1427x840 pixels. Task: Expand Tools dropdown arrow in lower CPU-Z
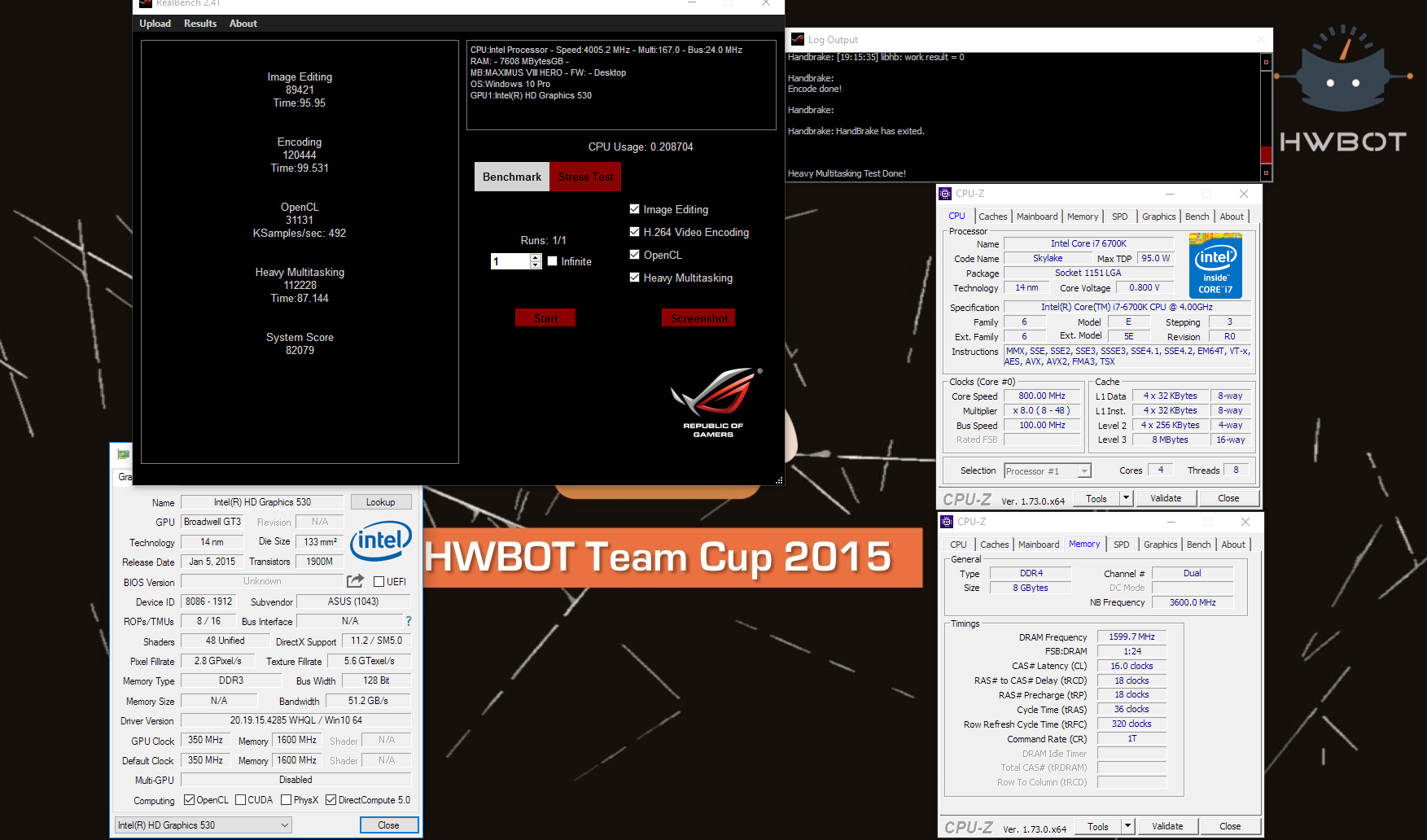(1128, 826)
